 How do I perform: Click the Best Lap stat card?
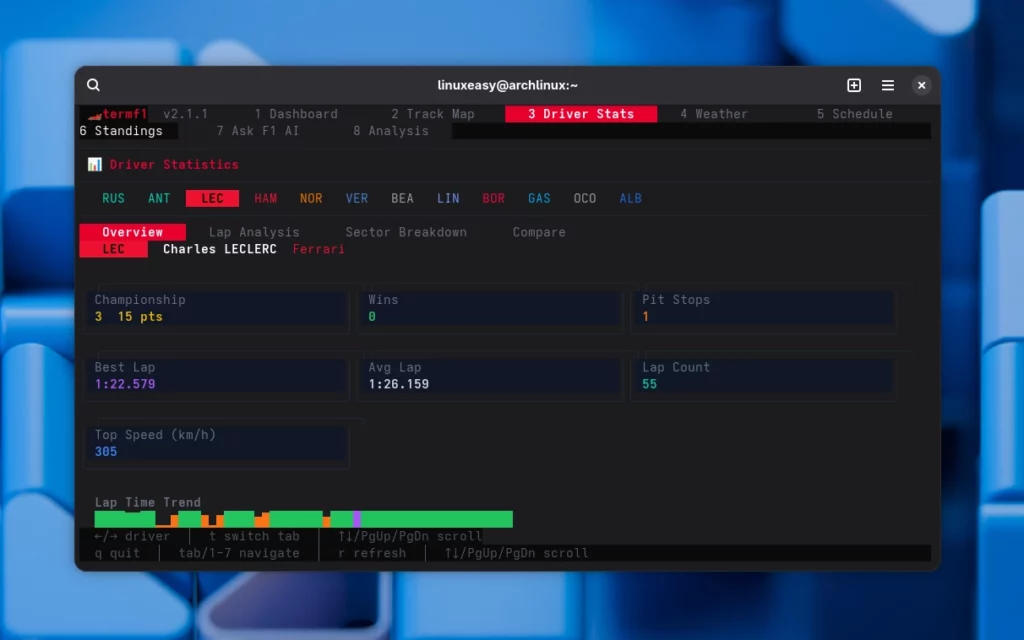(x=216, y=378)
